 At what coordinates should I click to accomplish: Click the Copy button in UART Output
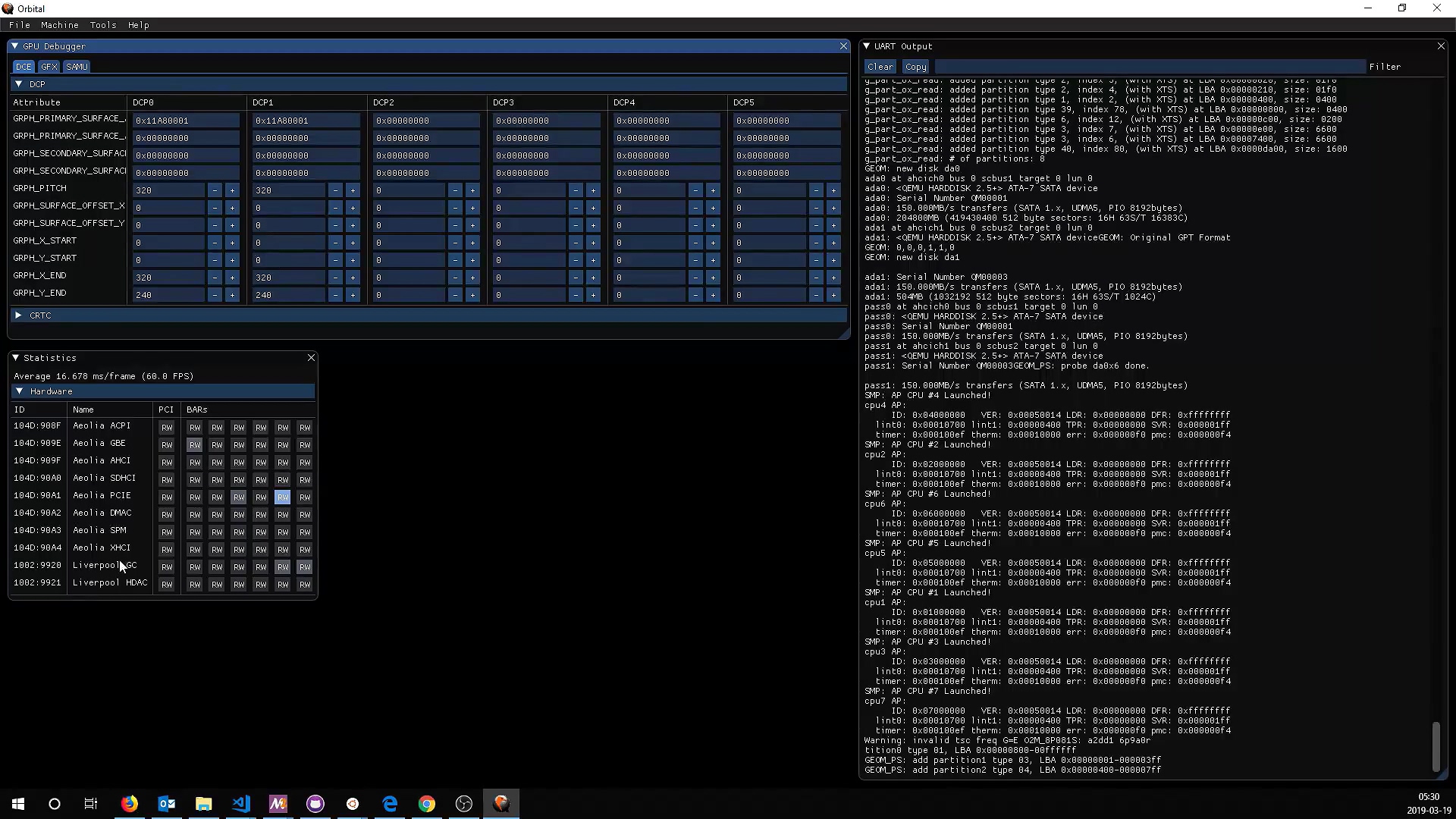point(915,66)
